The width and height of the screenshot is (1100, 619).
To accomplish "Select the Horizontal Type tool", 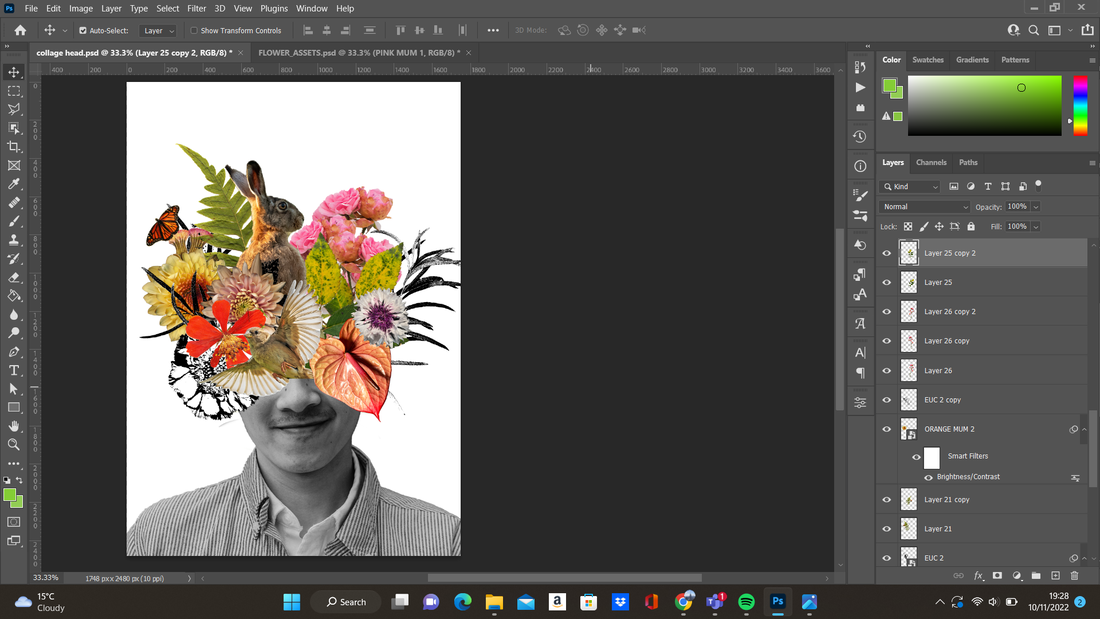I will [x=13, y=370].
